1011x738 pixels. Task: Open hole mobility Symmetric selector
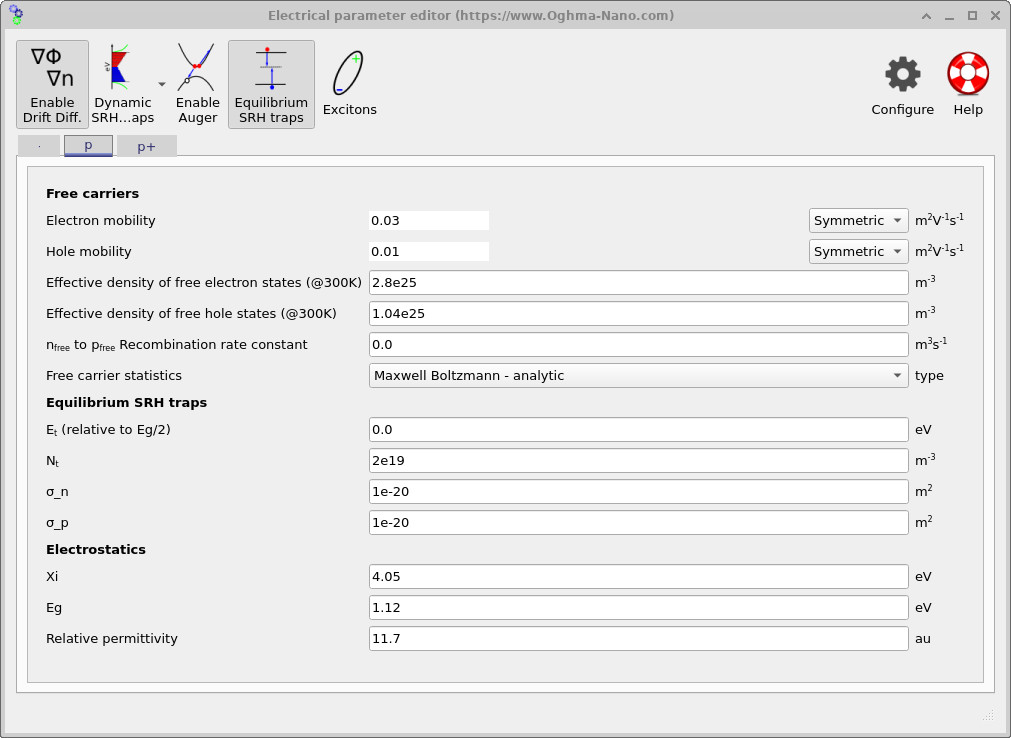[x=858, y=251]
